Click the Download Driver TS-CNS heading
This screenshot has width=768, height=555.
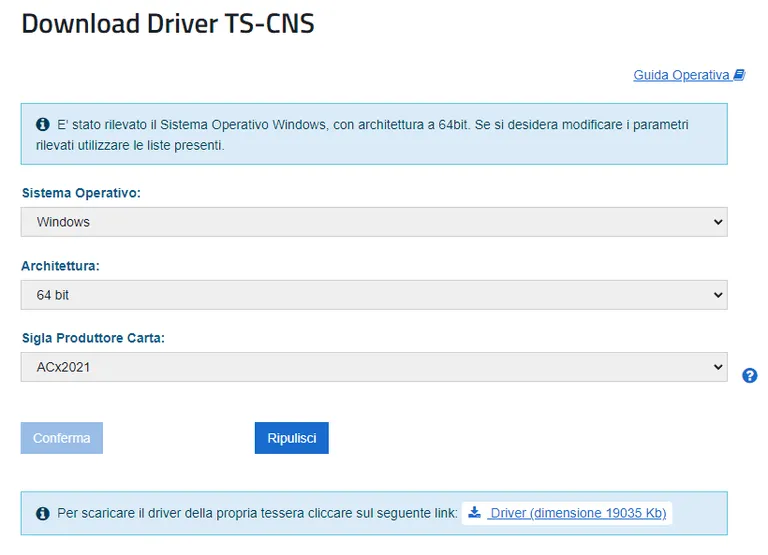(x=168, y=24)
